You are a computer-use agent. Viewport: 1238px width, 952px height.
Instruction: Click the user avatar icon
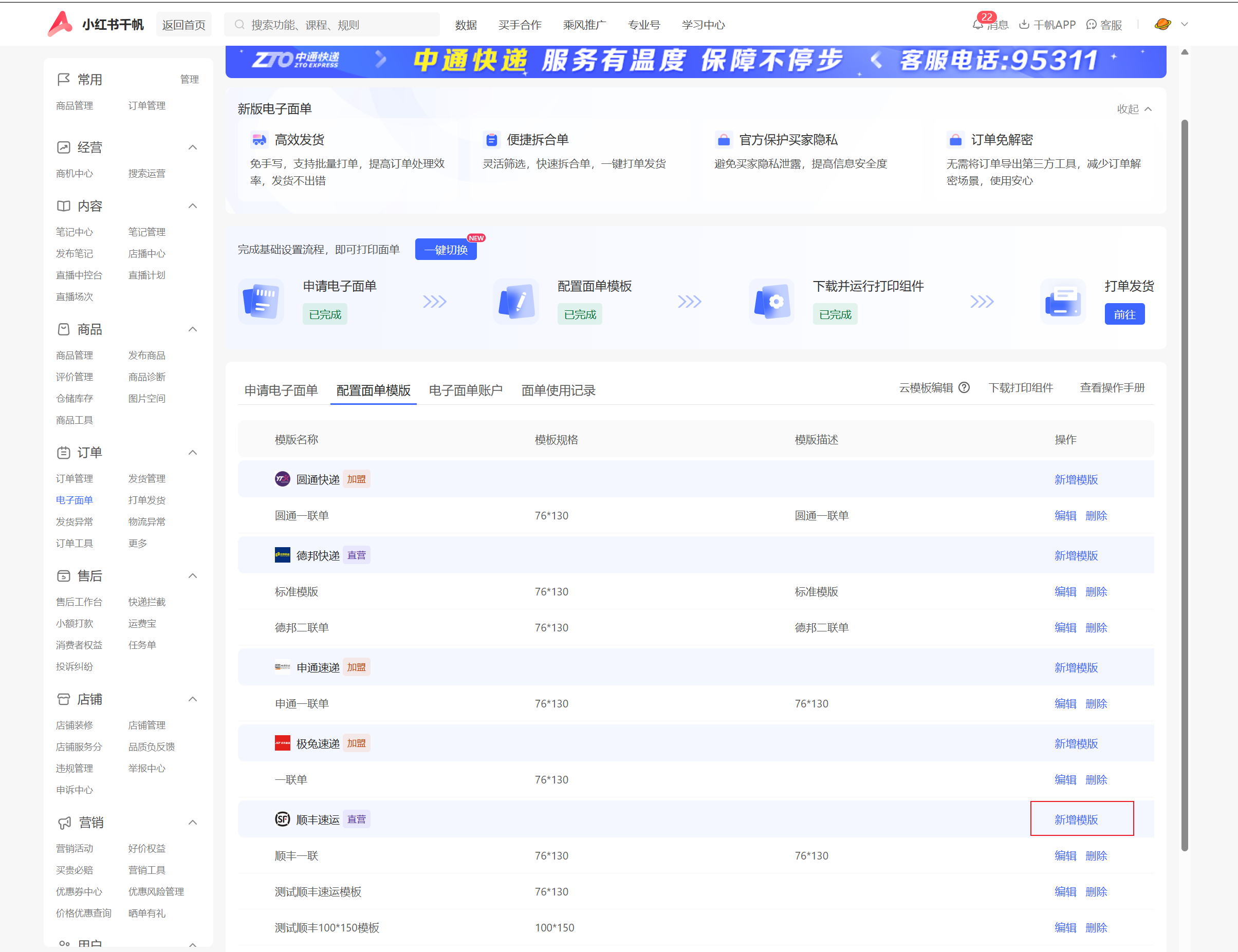click(x=1162, y=24)
